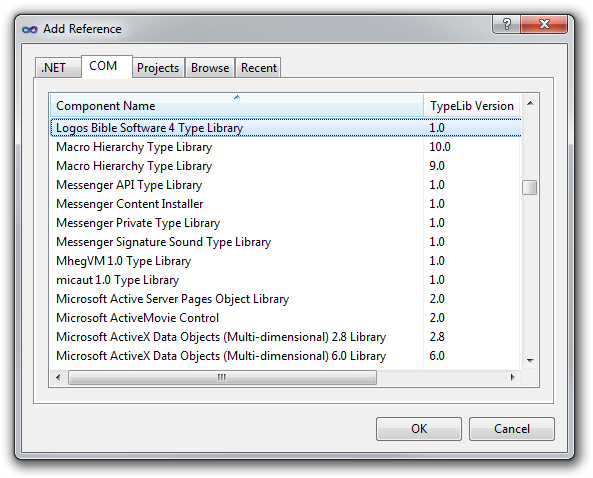Switch to the .NET tab

point(58,68)
